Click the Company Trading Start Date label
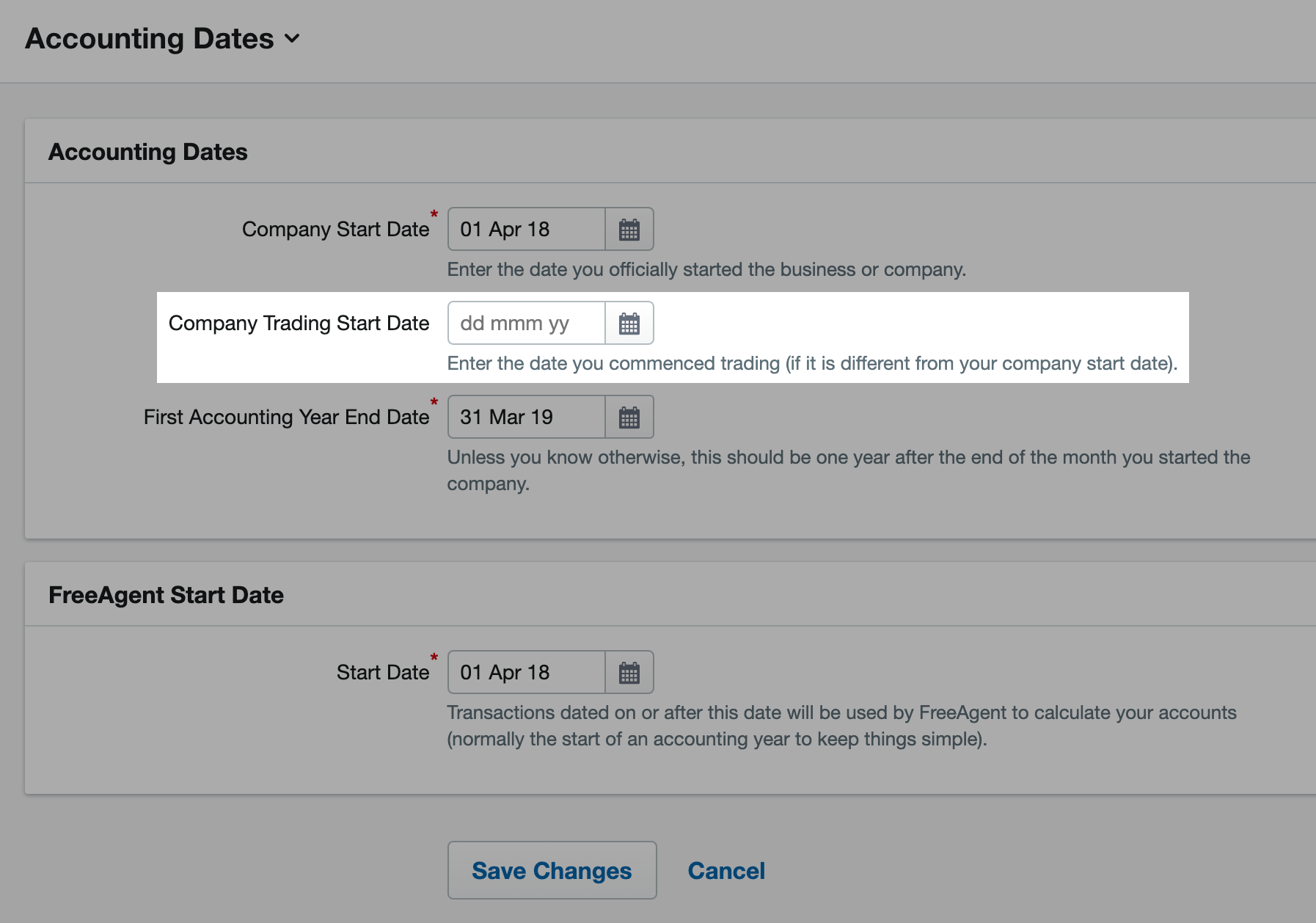The width and height of the screenshot is (1316, 923). coord(299,324)
